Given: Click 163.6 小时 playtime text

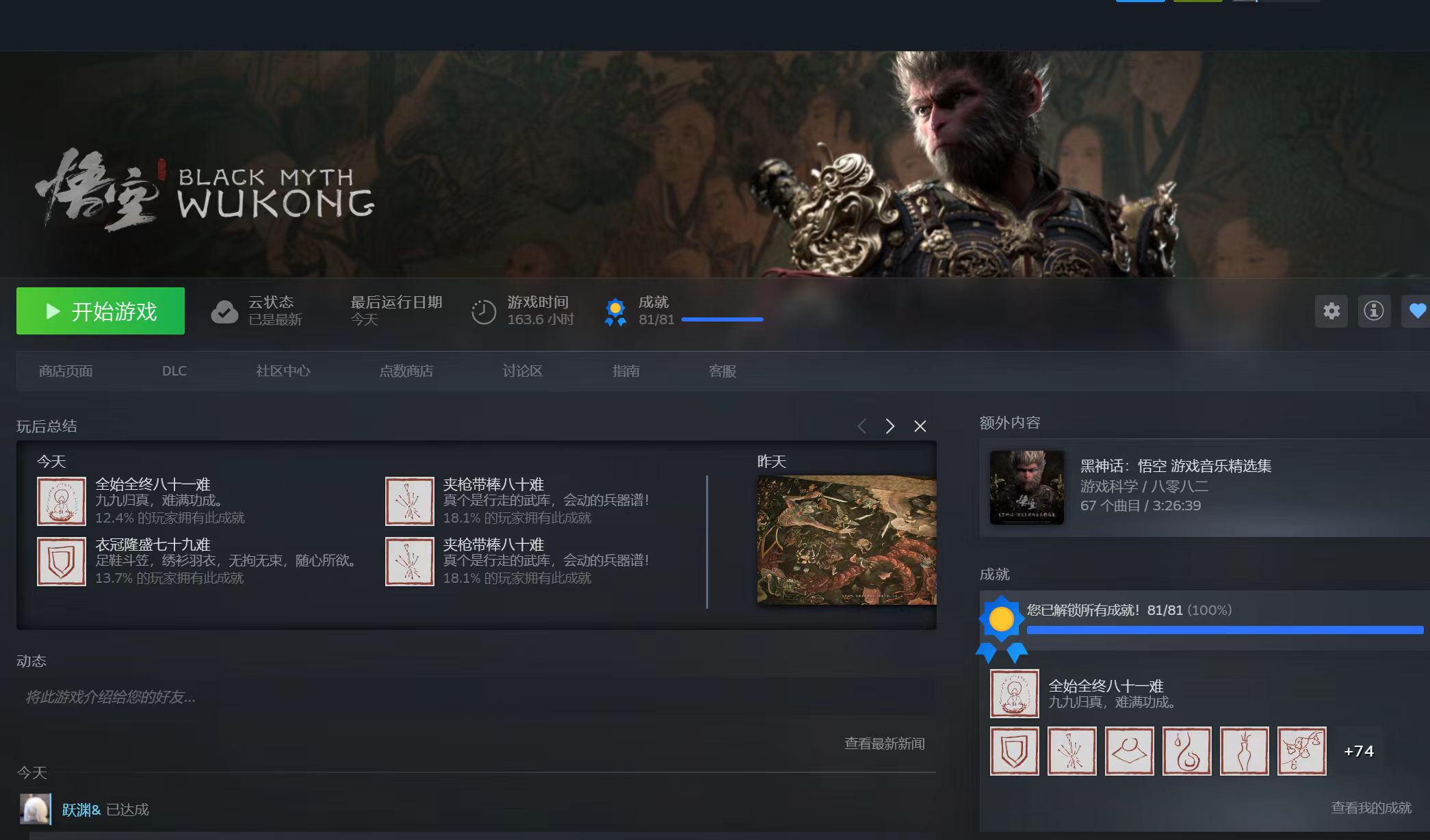Looking at the screenshot, I should [541, 319].
